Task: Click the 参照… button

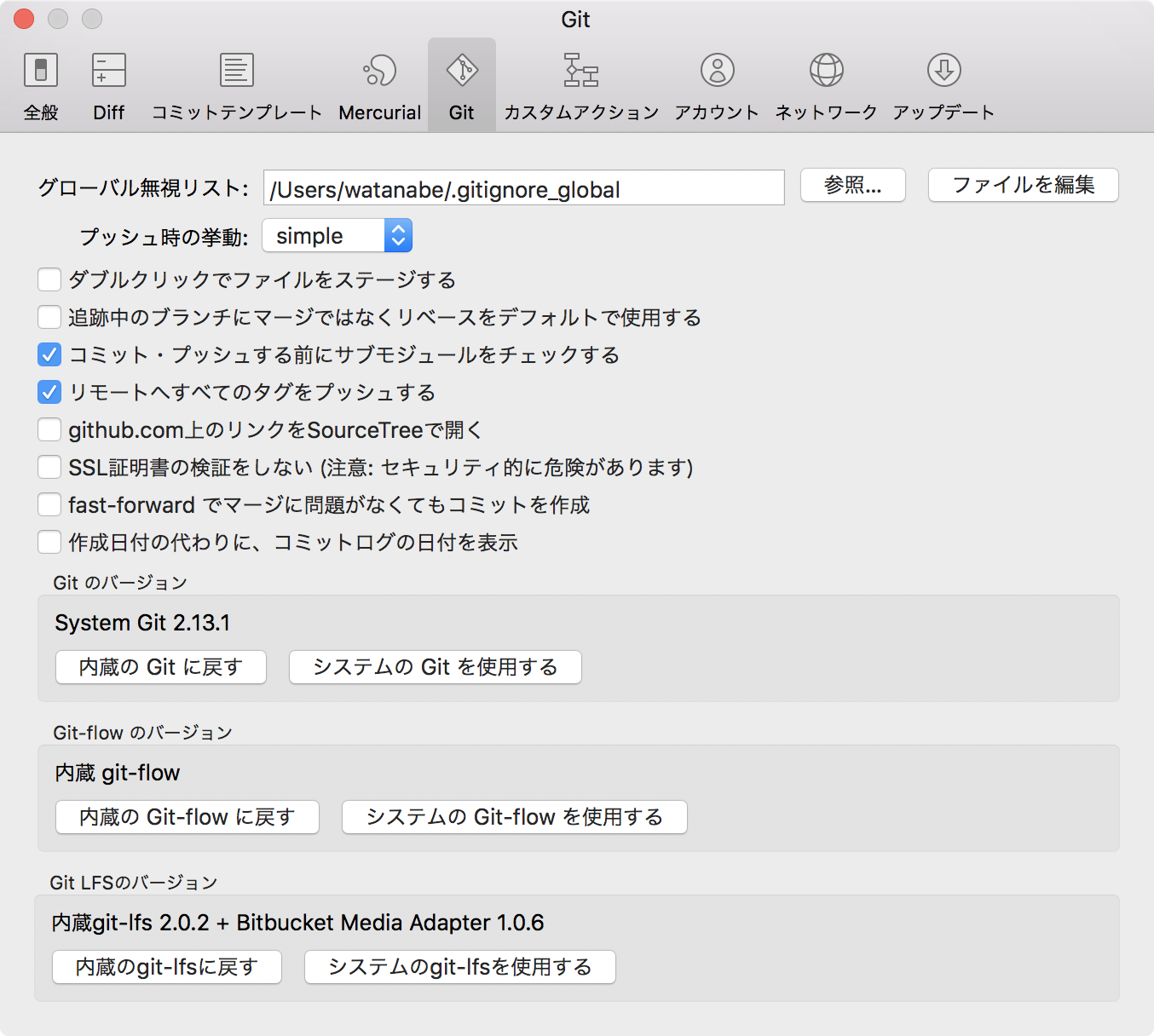Action: pos(852,186)
